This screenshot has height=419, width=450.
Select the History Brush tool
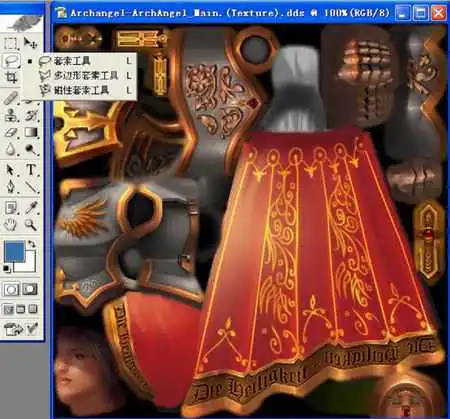31,115
